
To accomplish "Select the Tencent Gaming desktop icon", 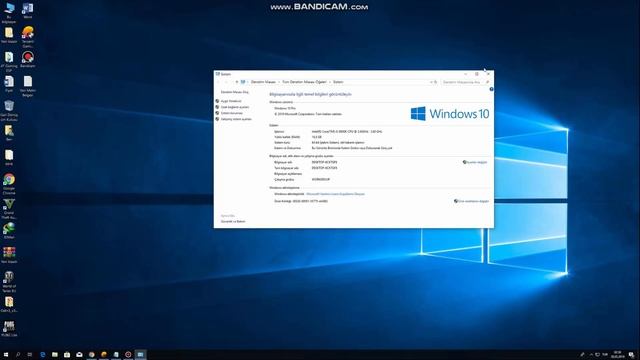I will point(28,37).
